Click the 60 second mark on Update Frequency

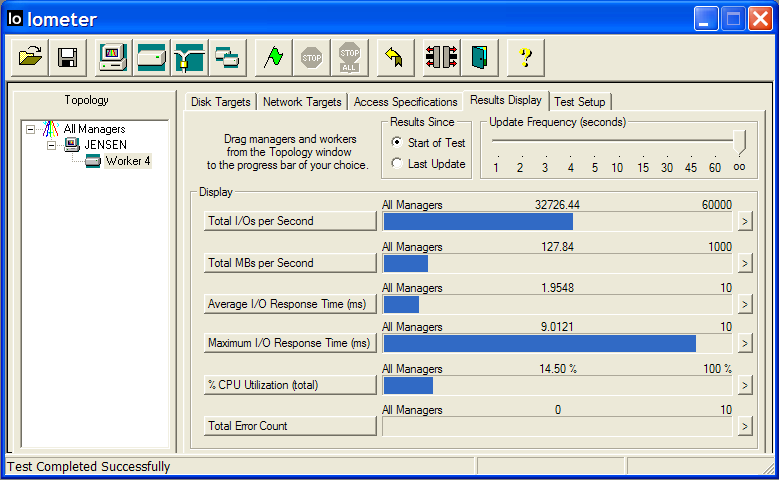point(715,167)
